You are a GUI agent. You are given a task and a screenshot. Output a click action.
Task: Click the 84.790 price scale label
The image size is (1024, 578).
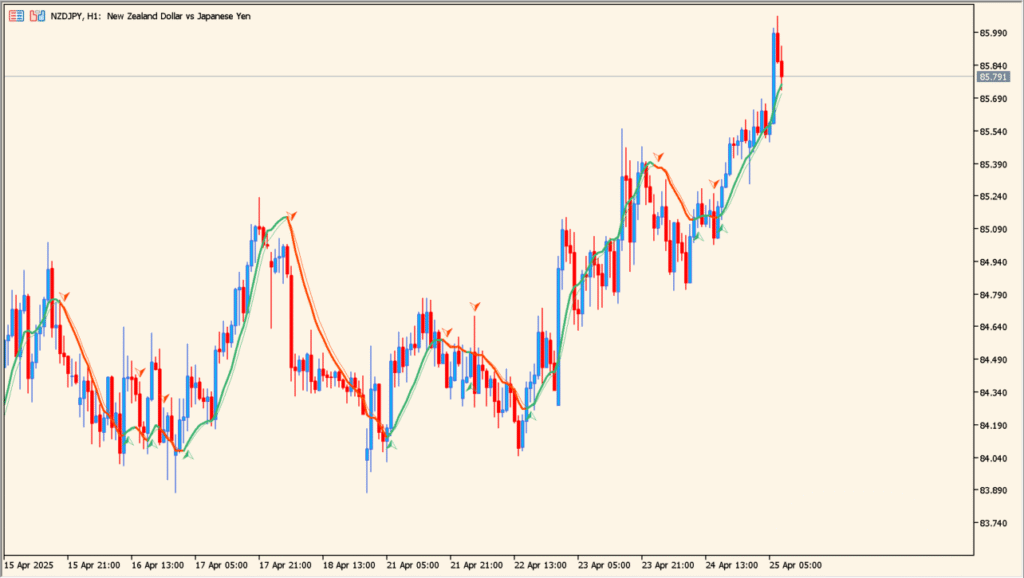993,295
